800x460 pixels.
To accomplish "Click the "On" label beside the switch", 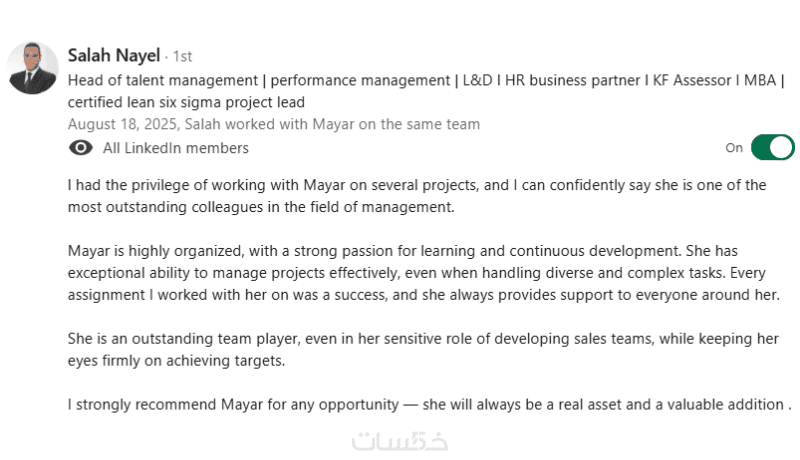I will click(x=734, y=148).
